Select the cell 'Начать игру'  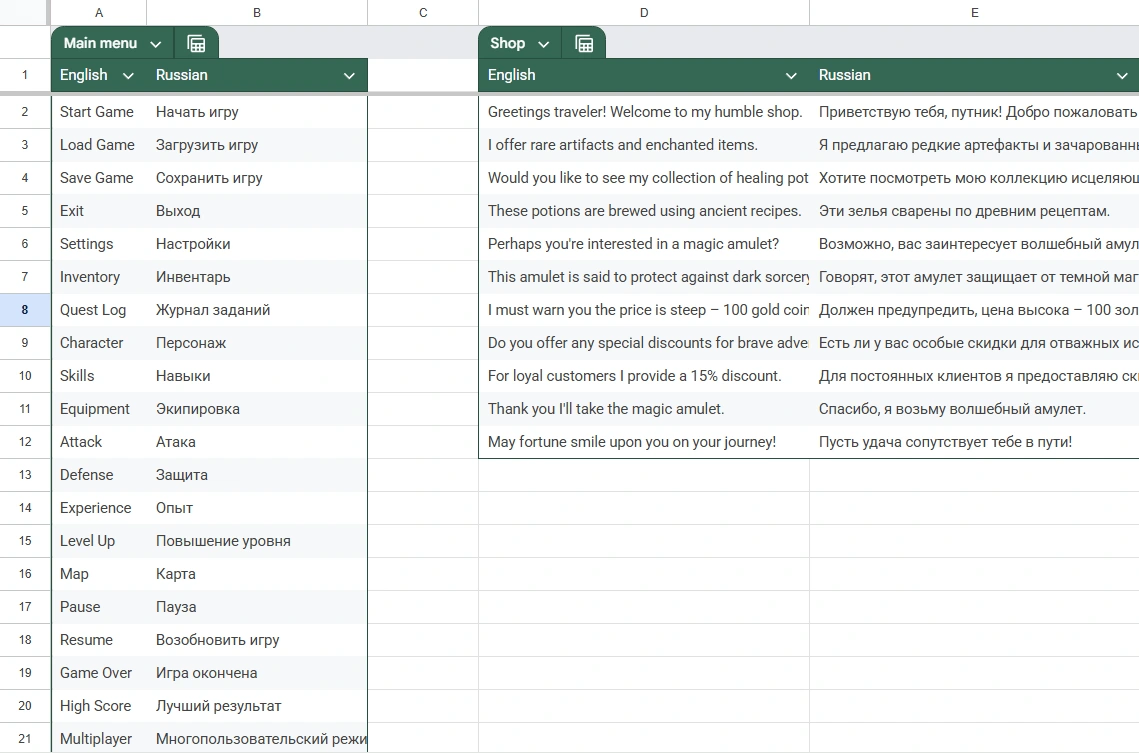coord(257,112)
